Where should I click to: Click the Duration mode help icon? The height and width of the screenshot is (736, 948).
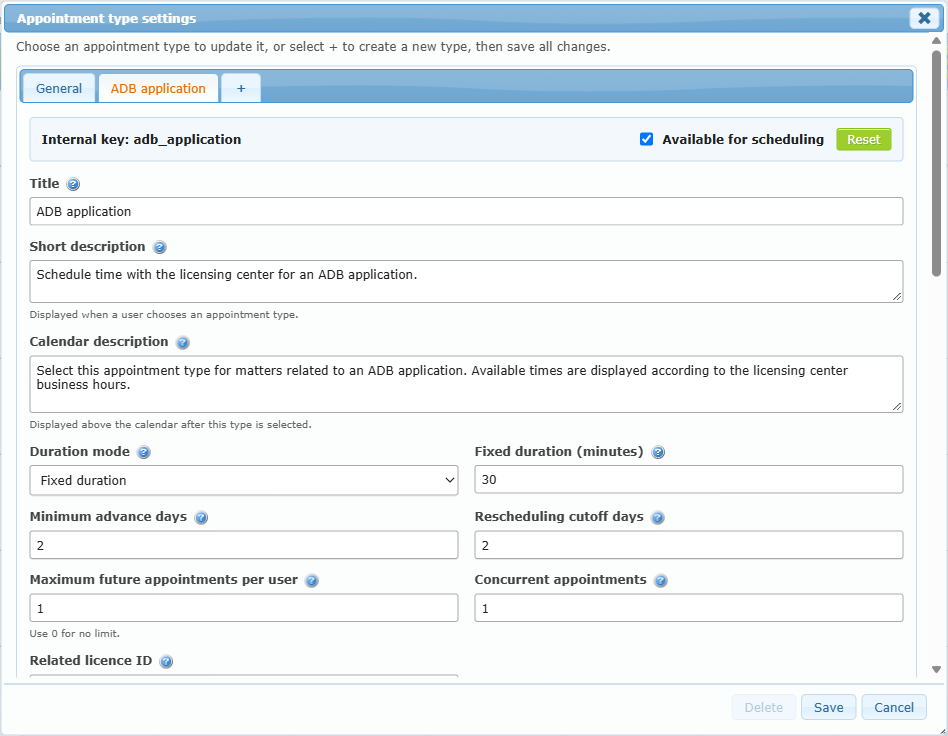coord(144,452)
